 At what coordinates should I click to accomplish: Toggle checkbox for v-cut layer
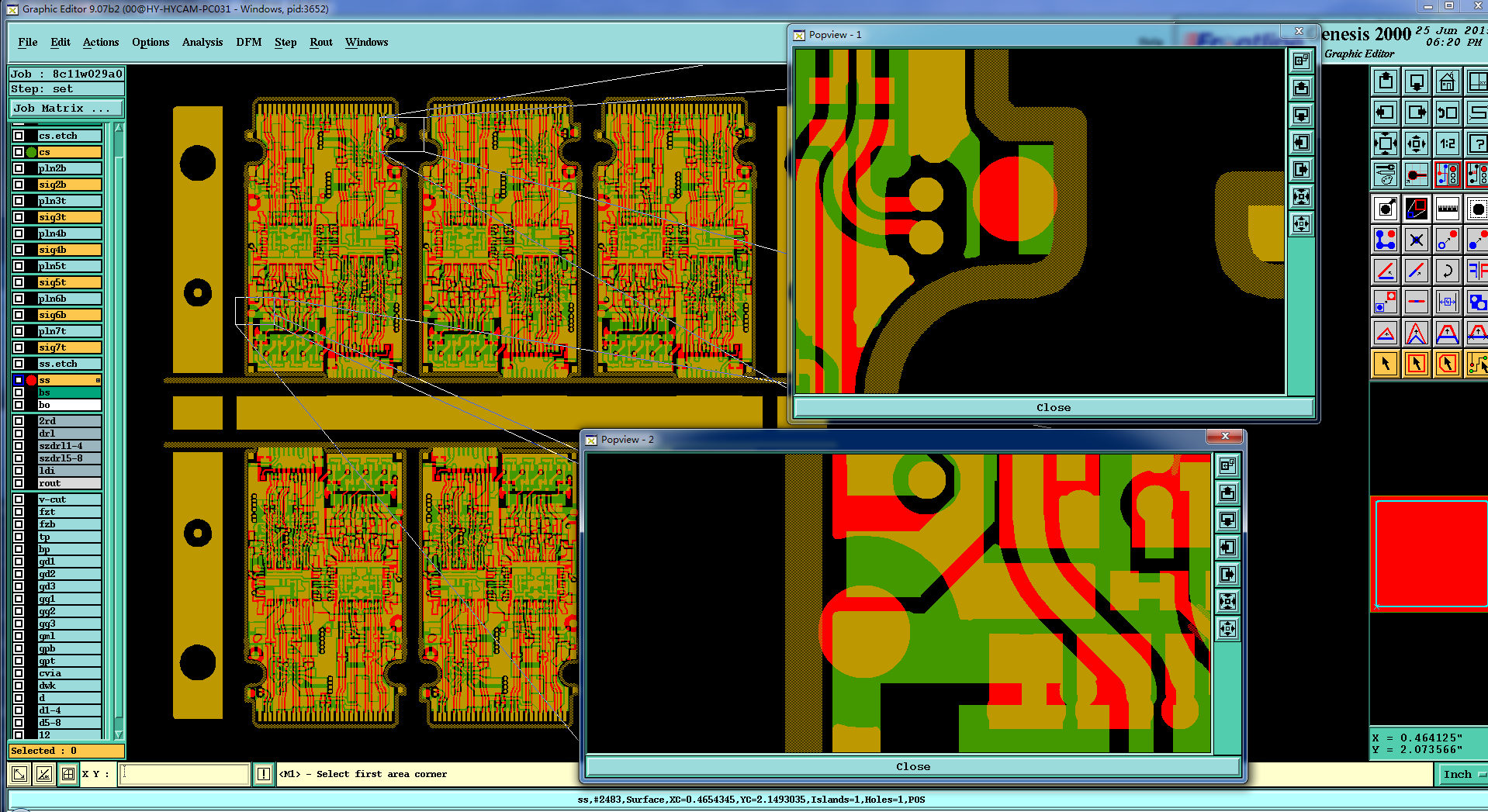(x=19, y=499)
